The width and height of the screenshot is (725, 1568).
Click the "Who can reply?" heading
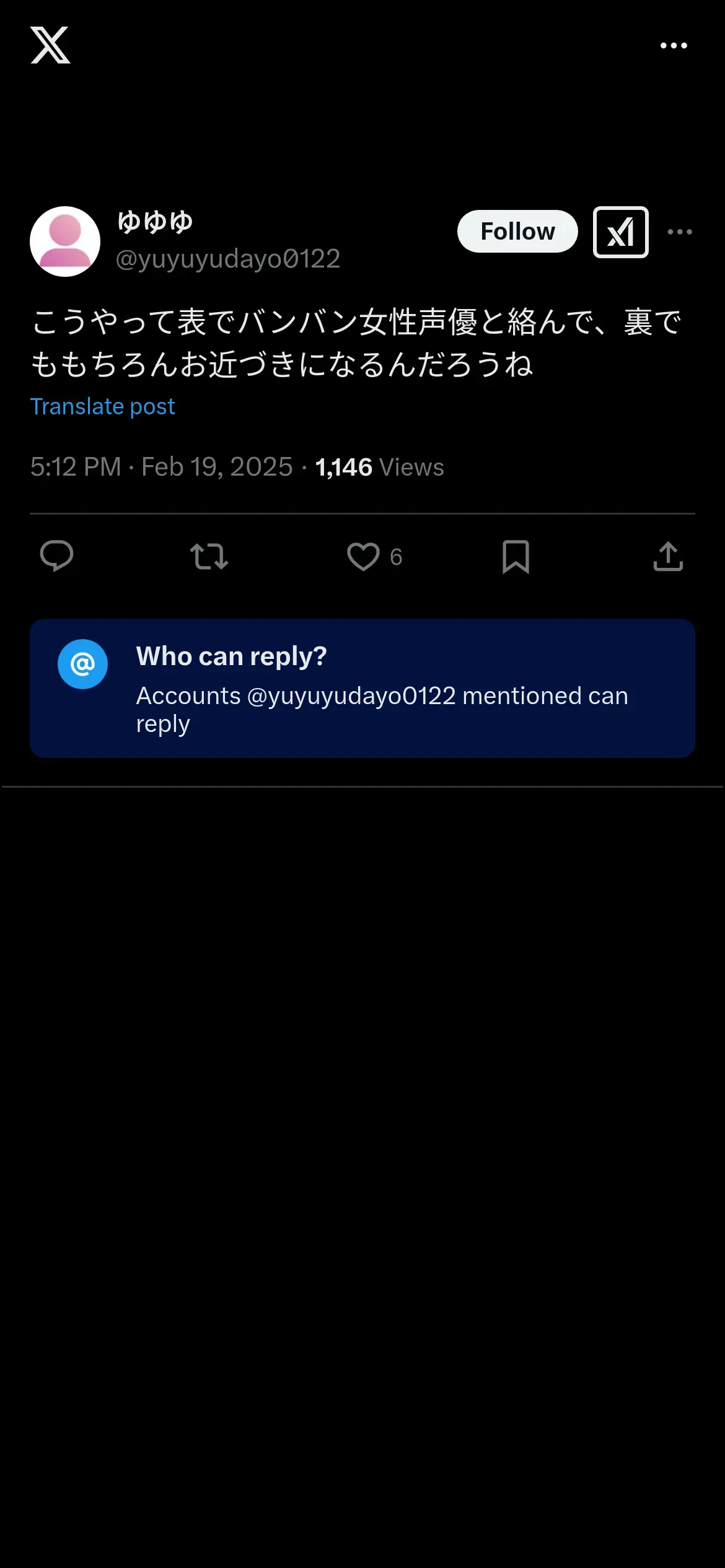(x=231, y=656)
